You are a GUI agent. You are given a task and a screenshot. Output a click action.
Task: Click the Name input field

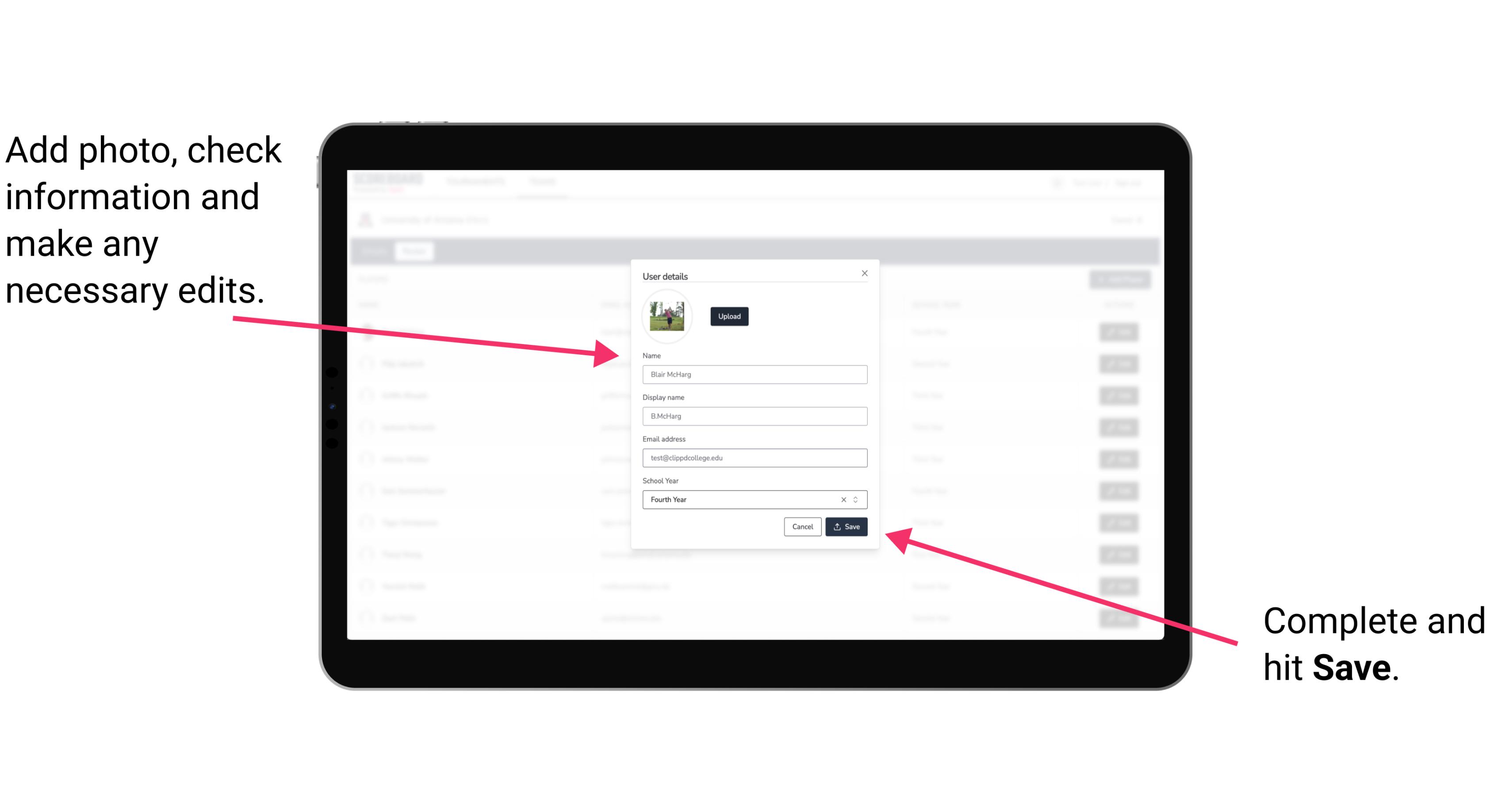[x=754, y=375]
